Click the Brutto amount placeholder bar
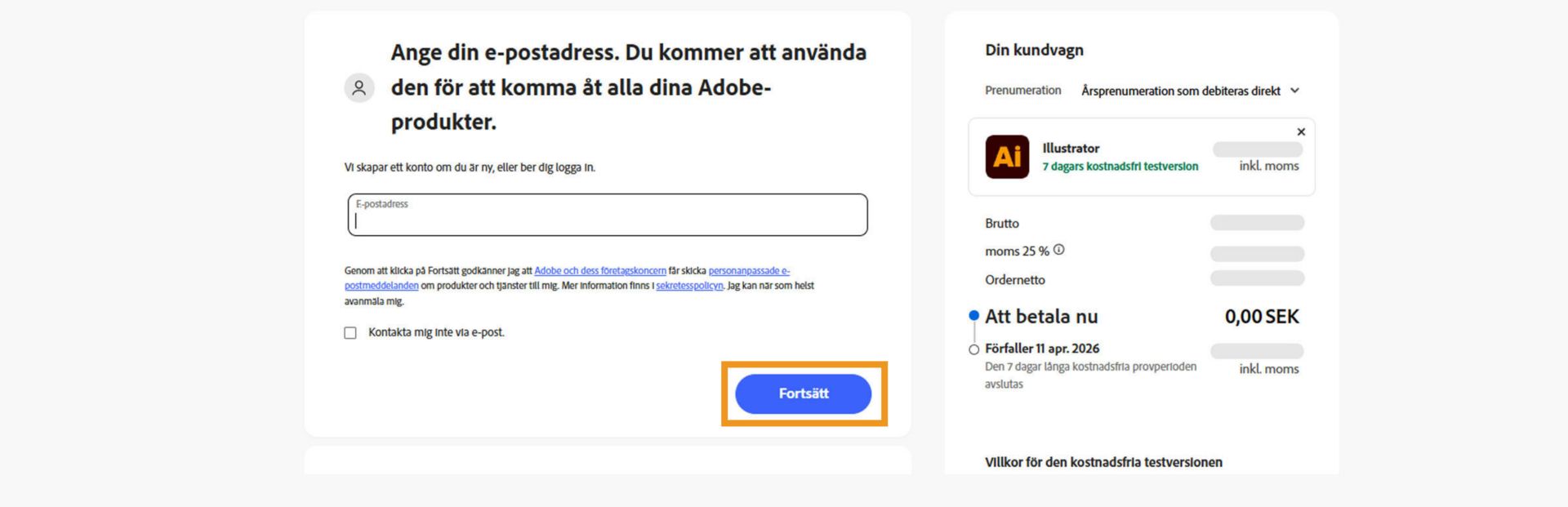1568x507 pixels. (x=1257, y=222)
